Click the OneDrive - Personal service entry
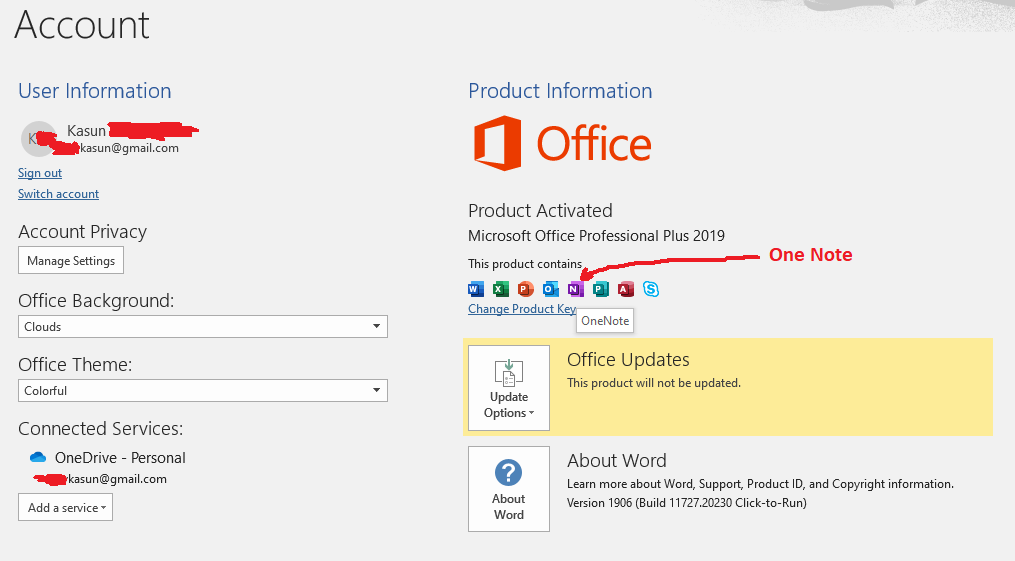1015x561 pixels. coord(120,457)
